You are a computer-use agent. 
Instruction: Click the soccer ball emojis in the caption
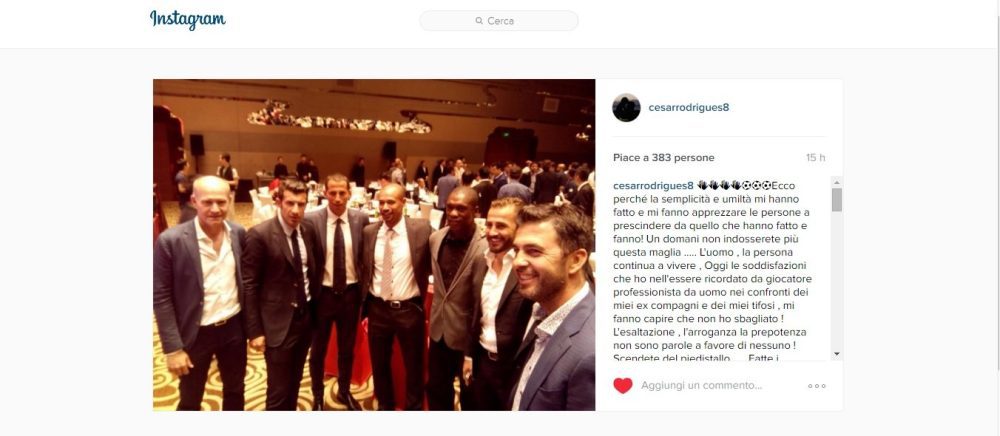756,185
